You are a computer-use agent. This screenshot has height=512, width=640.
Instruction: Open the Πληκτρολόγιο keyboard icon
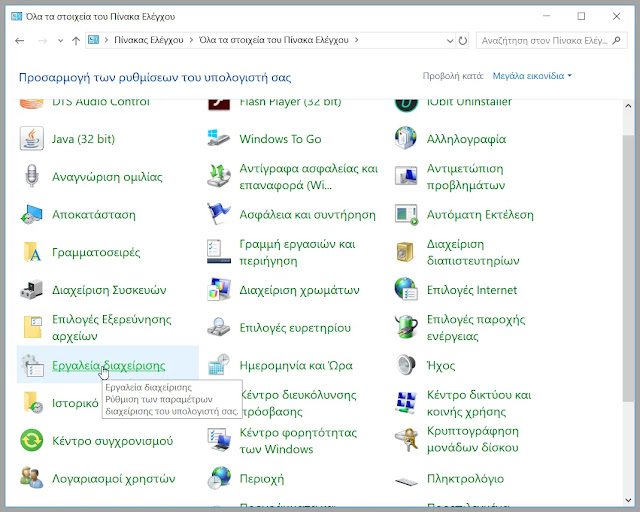pos(406,481)
